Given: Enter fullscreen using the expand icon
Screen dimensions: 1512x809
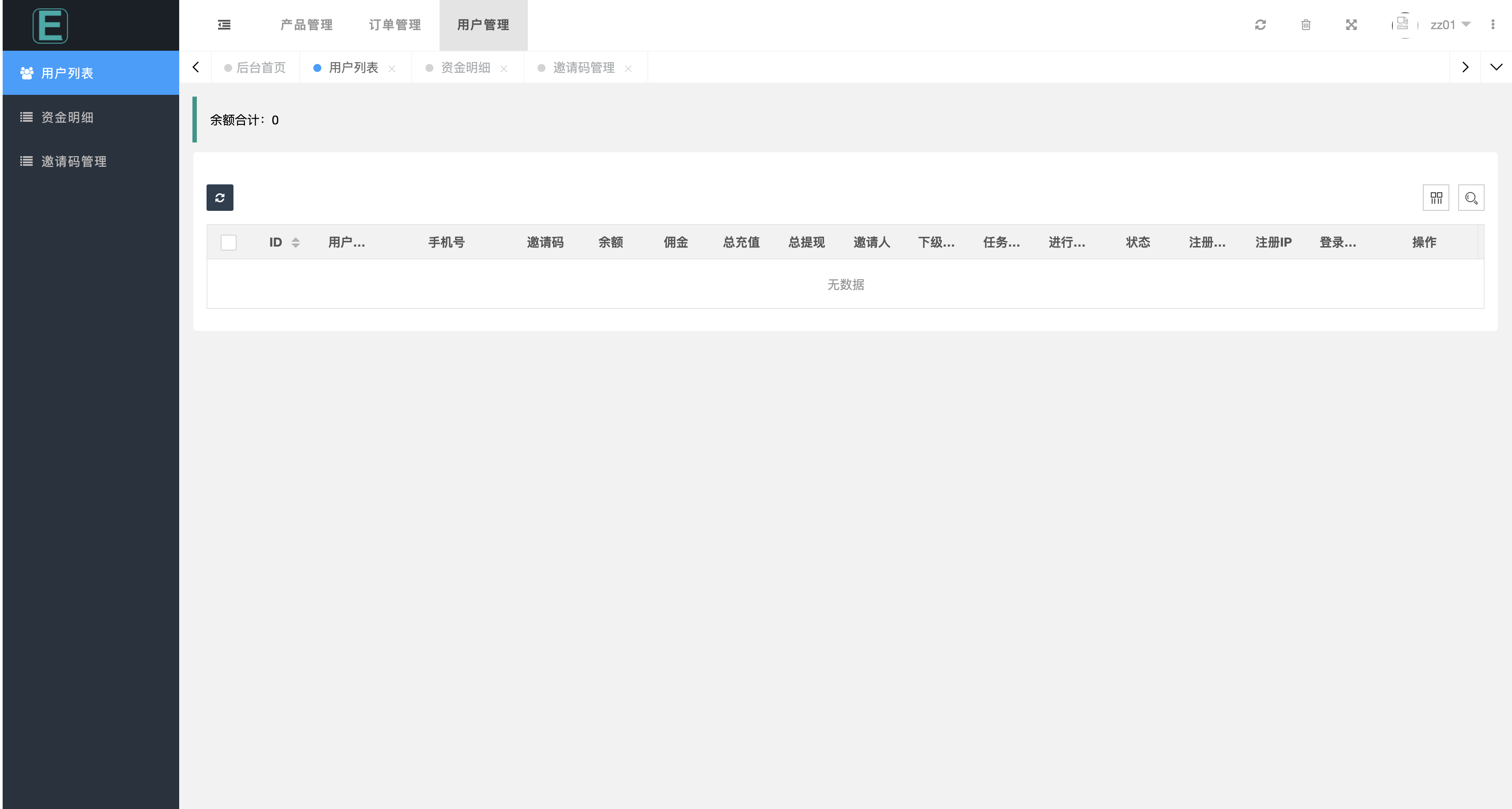Looking at the screenshot, I should (x=1351, y=25).
